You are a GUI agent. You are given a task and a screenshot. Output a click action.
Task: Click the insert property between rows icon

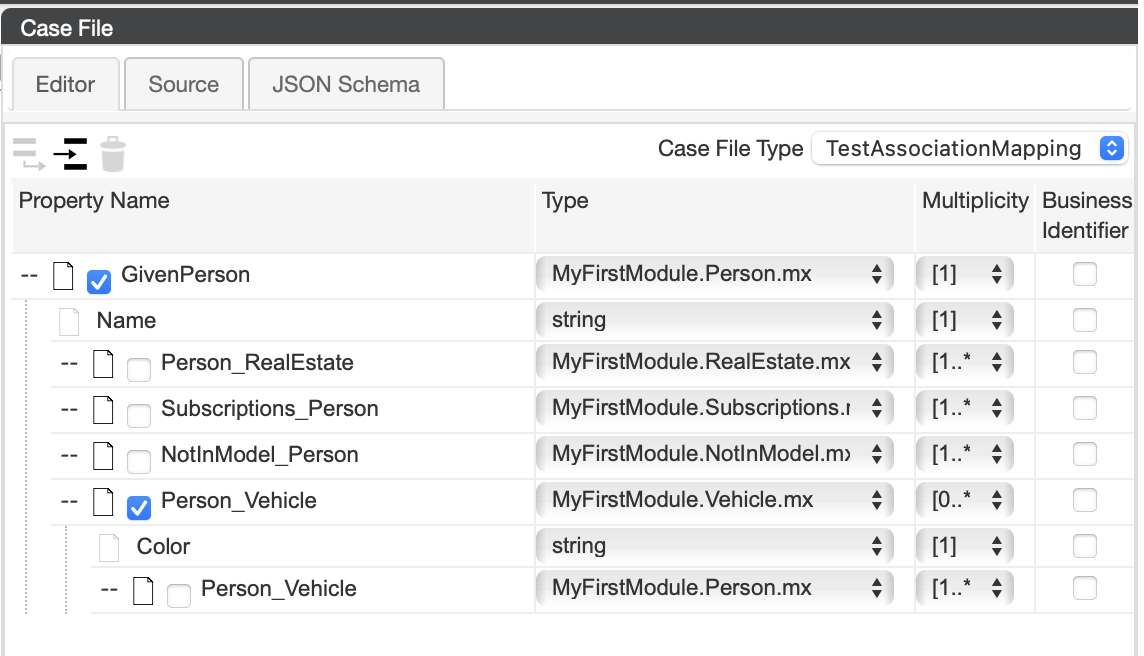point(70,154)
